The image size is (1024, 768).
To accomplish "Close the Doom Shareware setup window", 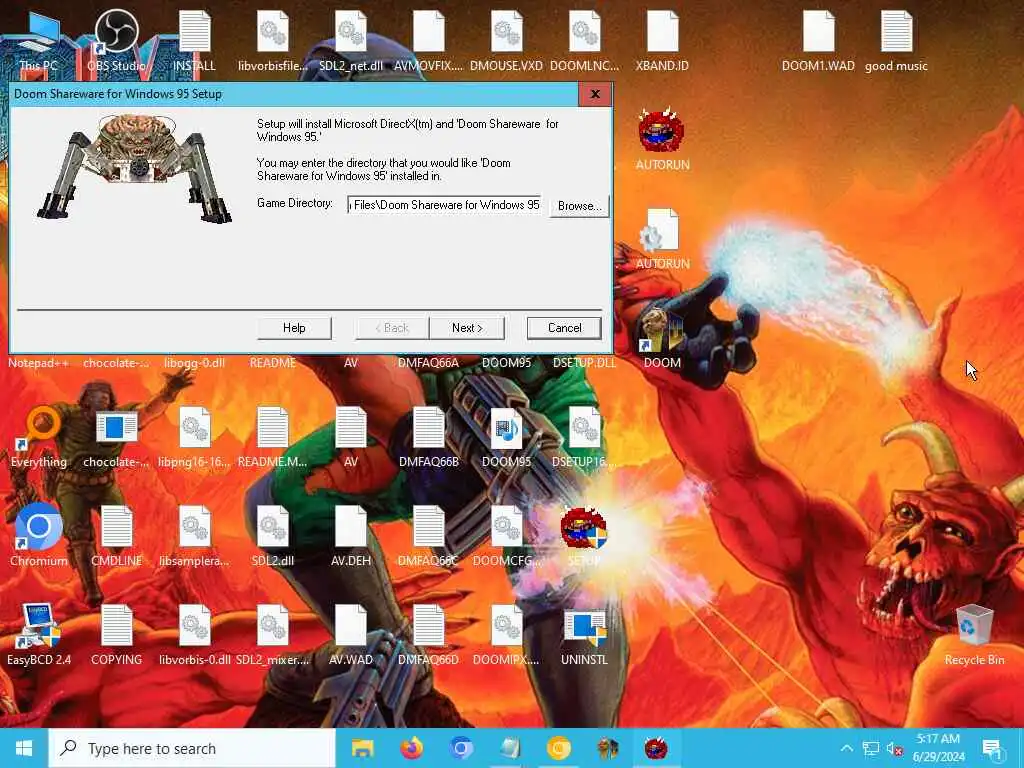I will [x=595, y=94].
